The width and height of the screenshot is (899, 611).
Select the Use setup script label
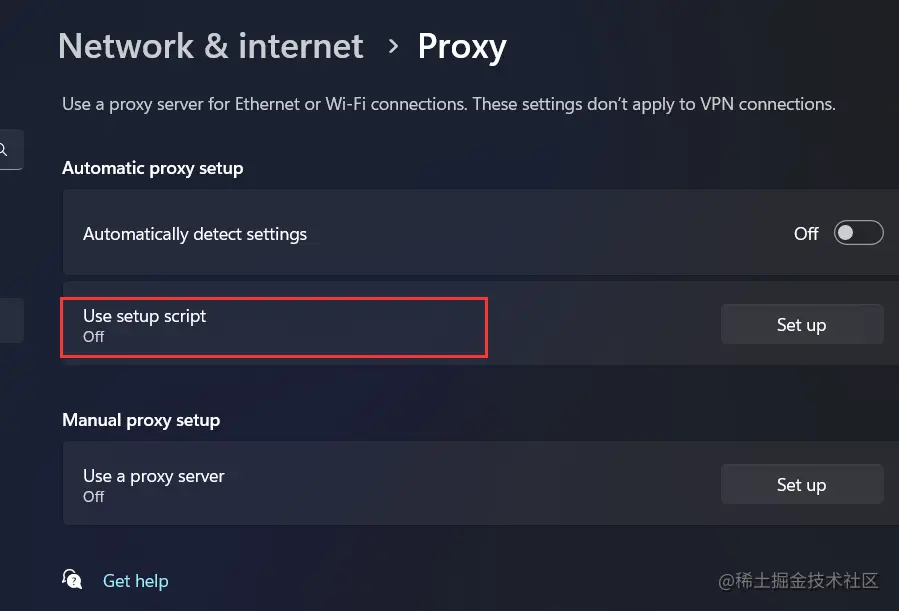pyautogui.click(x=144, y=316)
